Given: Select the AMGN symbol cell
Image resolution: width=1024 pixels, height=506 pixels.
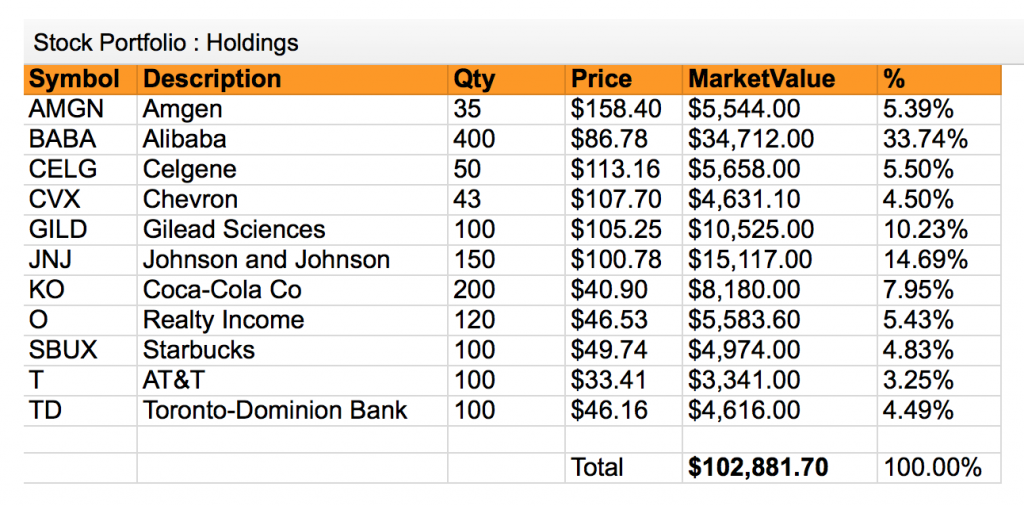Looking at the screenshot, I should 67,109.
